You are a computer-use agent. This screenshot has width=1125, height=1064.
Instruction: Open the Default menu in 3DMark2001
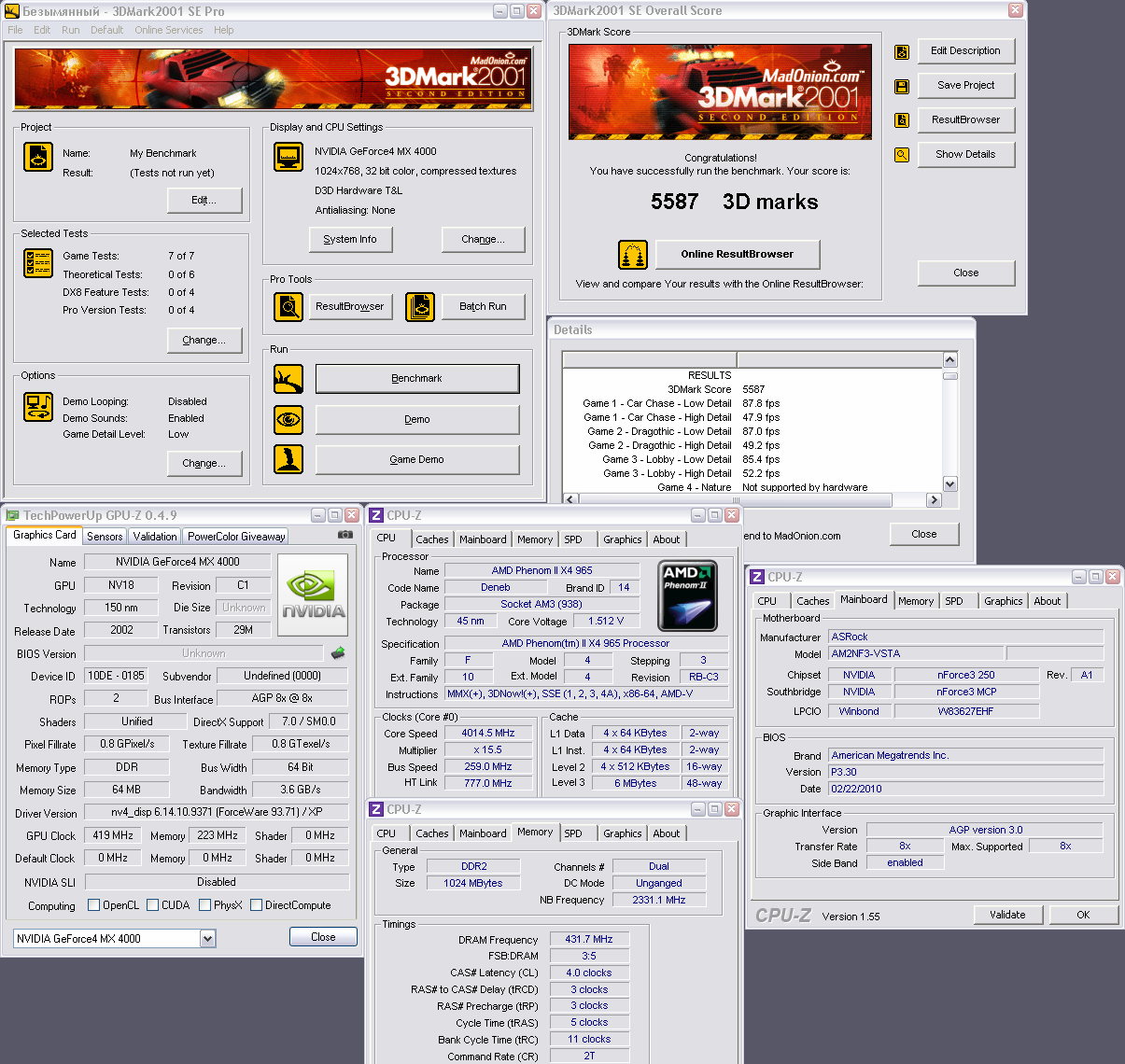pyautogui.click(x=107, y=30)
